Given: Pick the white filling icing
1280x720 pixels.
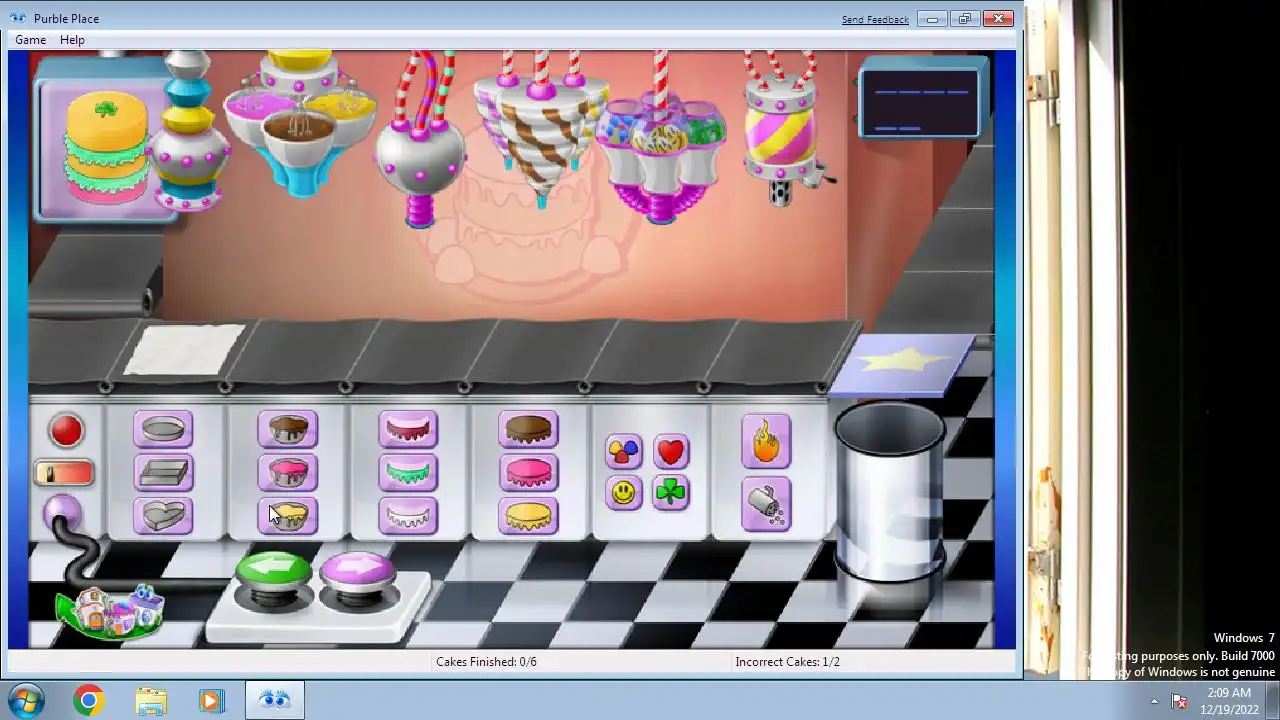Looking at the screenshot, I should click(x=408, y=516).
